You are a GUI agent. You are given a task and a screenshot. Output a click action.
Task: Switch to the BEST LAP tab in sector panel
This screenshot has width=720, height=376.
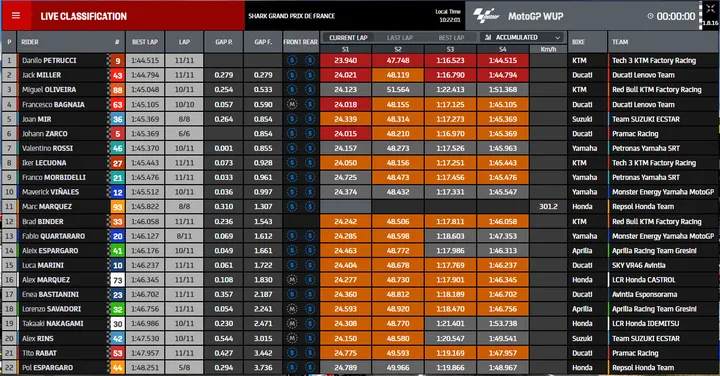[451, 38]
